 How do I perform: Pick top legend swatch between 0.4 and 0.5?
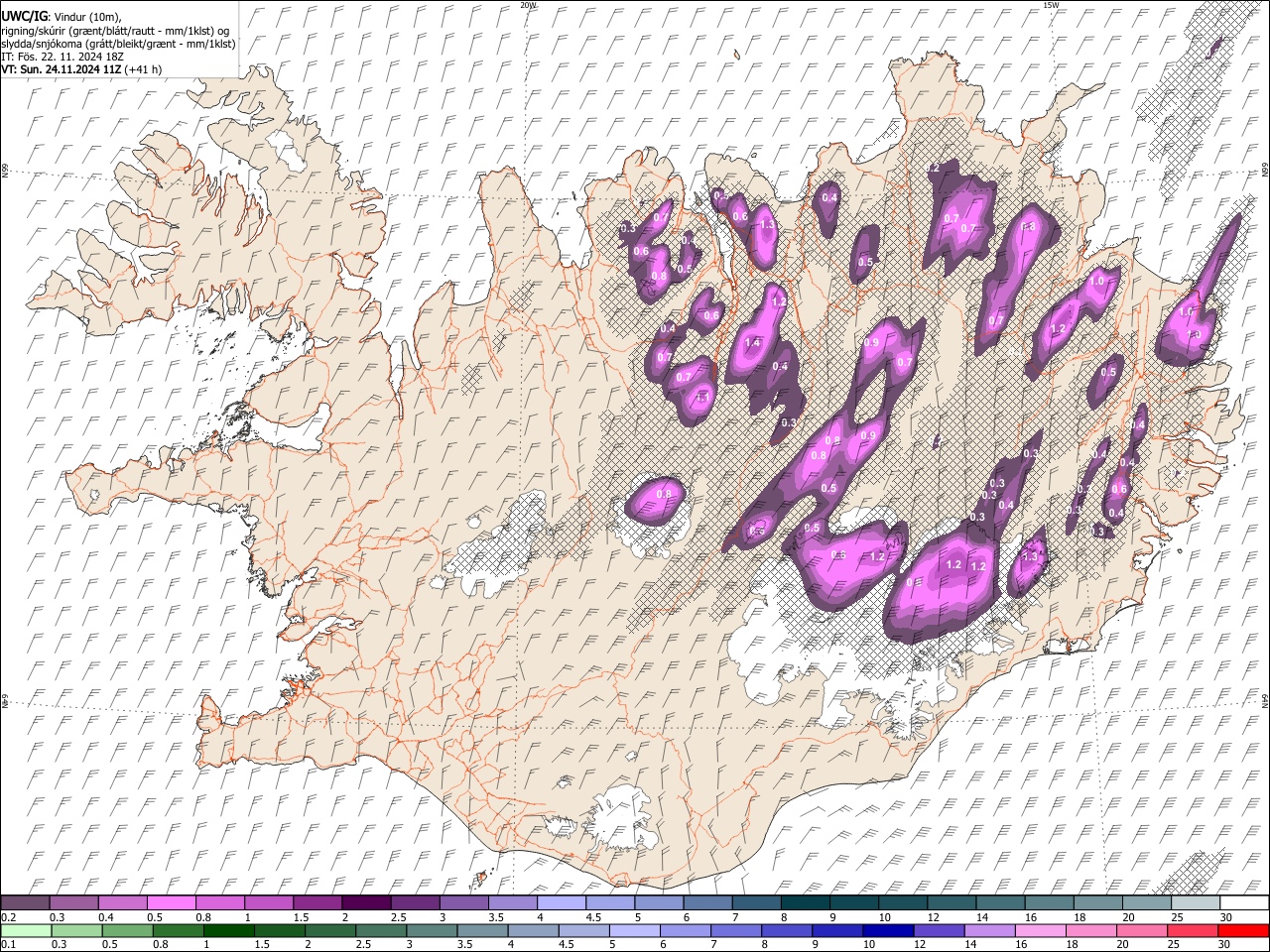click(122, 903)
